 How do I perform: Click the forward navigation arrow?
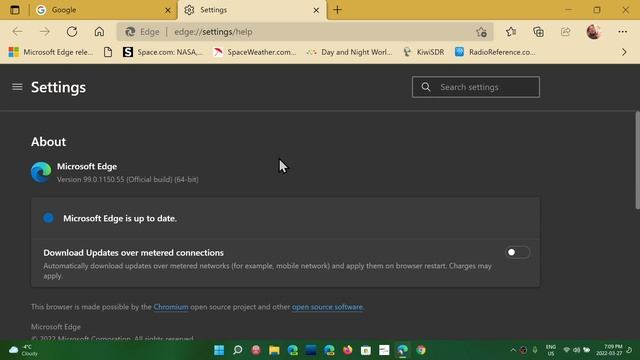click(44, 31)
